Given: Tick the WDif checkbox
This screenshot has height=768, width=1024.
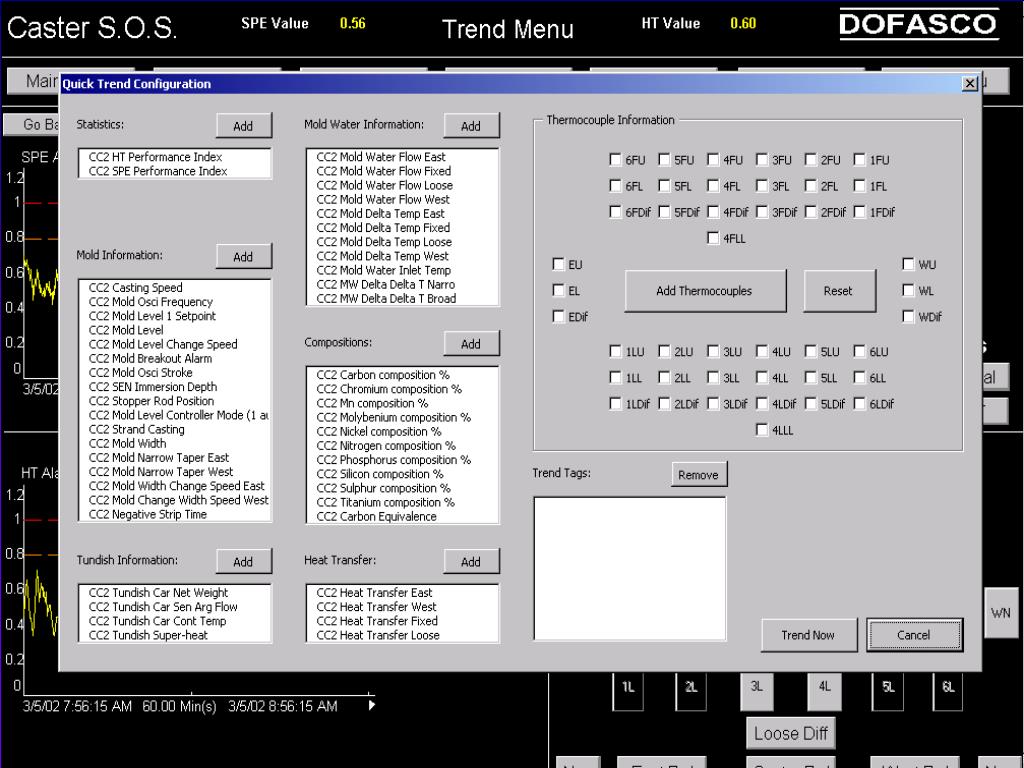Looking at the screenshot, I should pos(908,316).
